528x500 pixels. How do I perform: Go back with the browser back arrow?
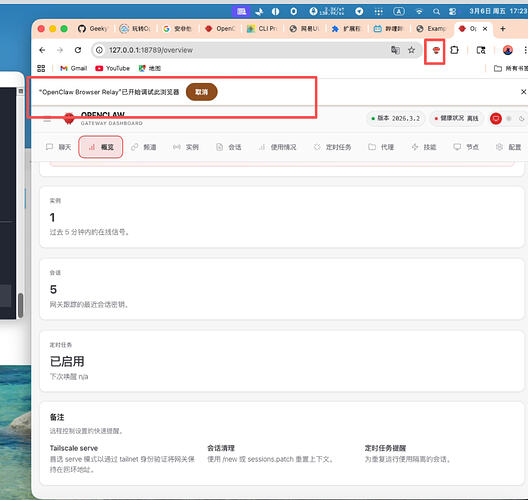[x=42, y=50]
